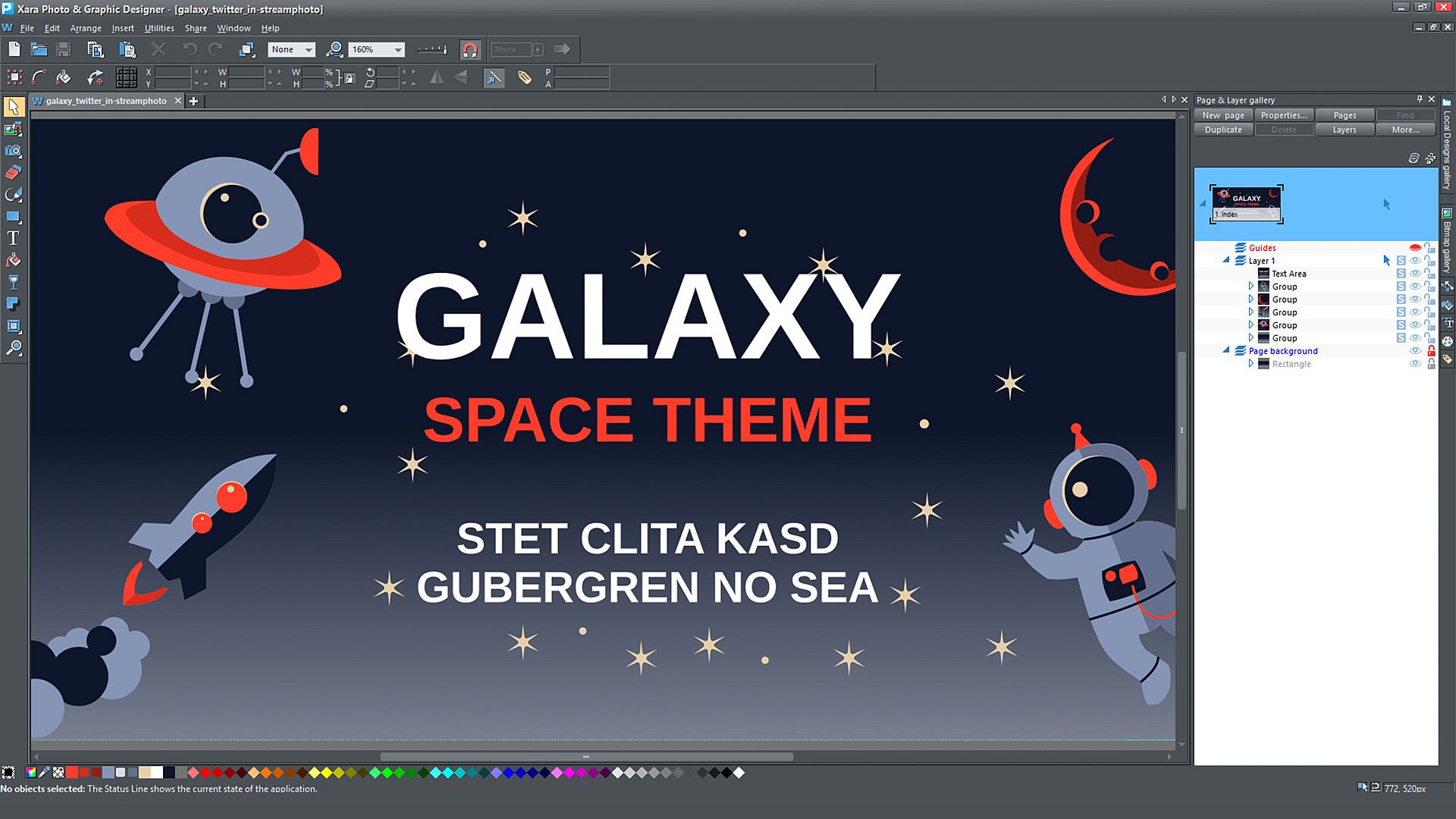Screen dimensions: 1456x819
Task: Open the Utilities menu
Action: pos(158,28)
